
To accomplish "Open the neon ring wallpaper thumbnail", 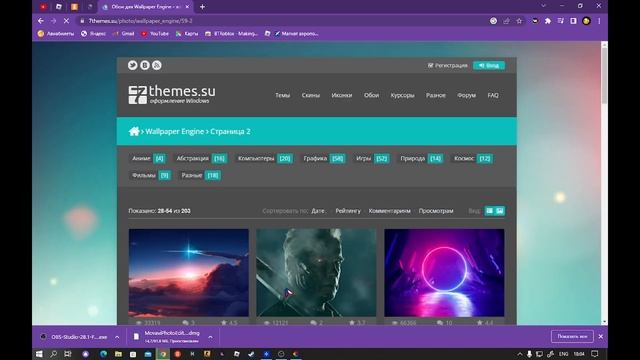I will (x=444, y=273).
